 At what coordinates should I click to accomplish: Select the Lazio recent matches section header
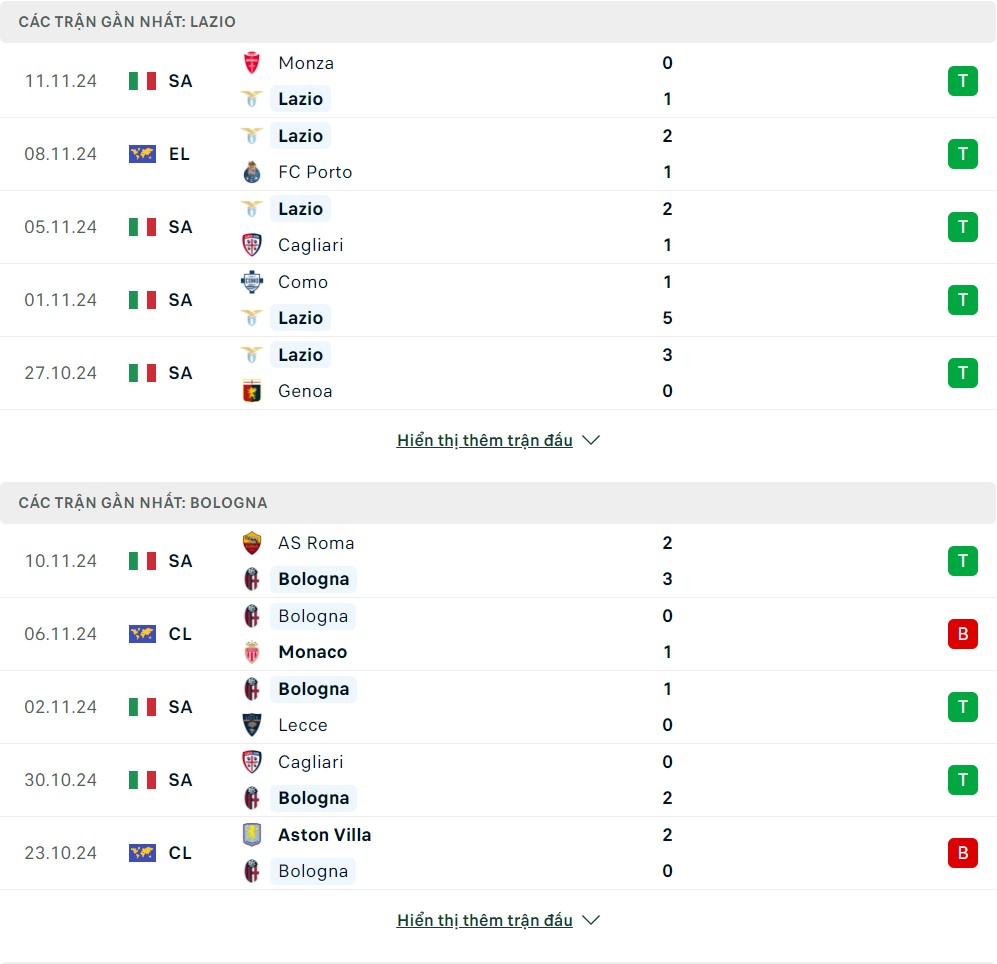tap(127, 21)
